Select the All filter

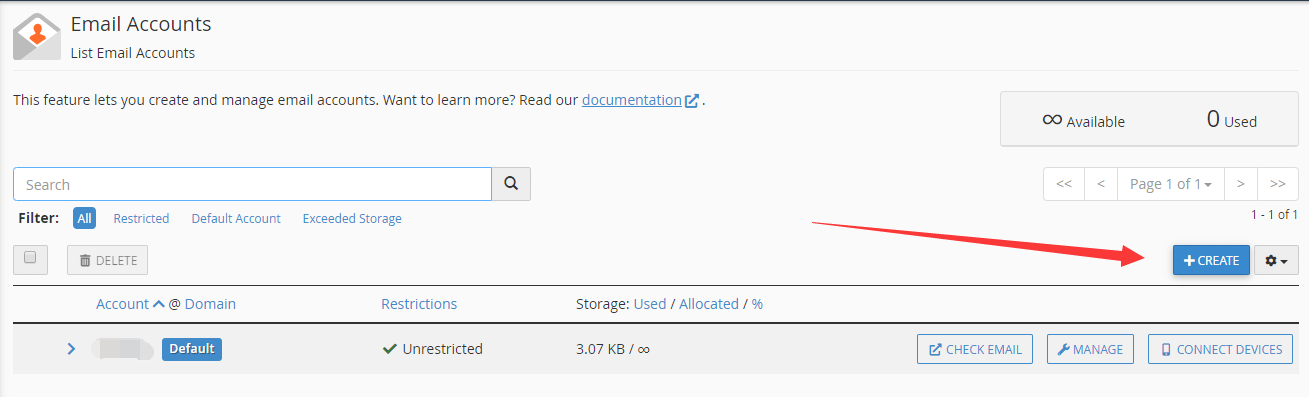84,218
